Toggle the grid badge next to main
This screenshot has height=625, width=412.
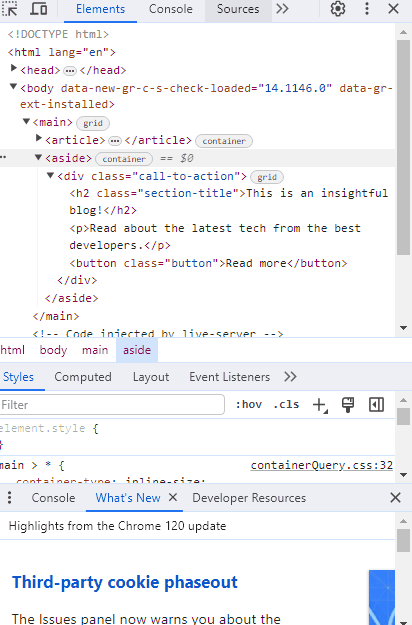93,123
